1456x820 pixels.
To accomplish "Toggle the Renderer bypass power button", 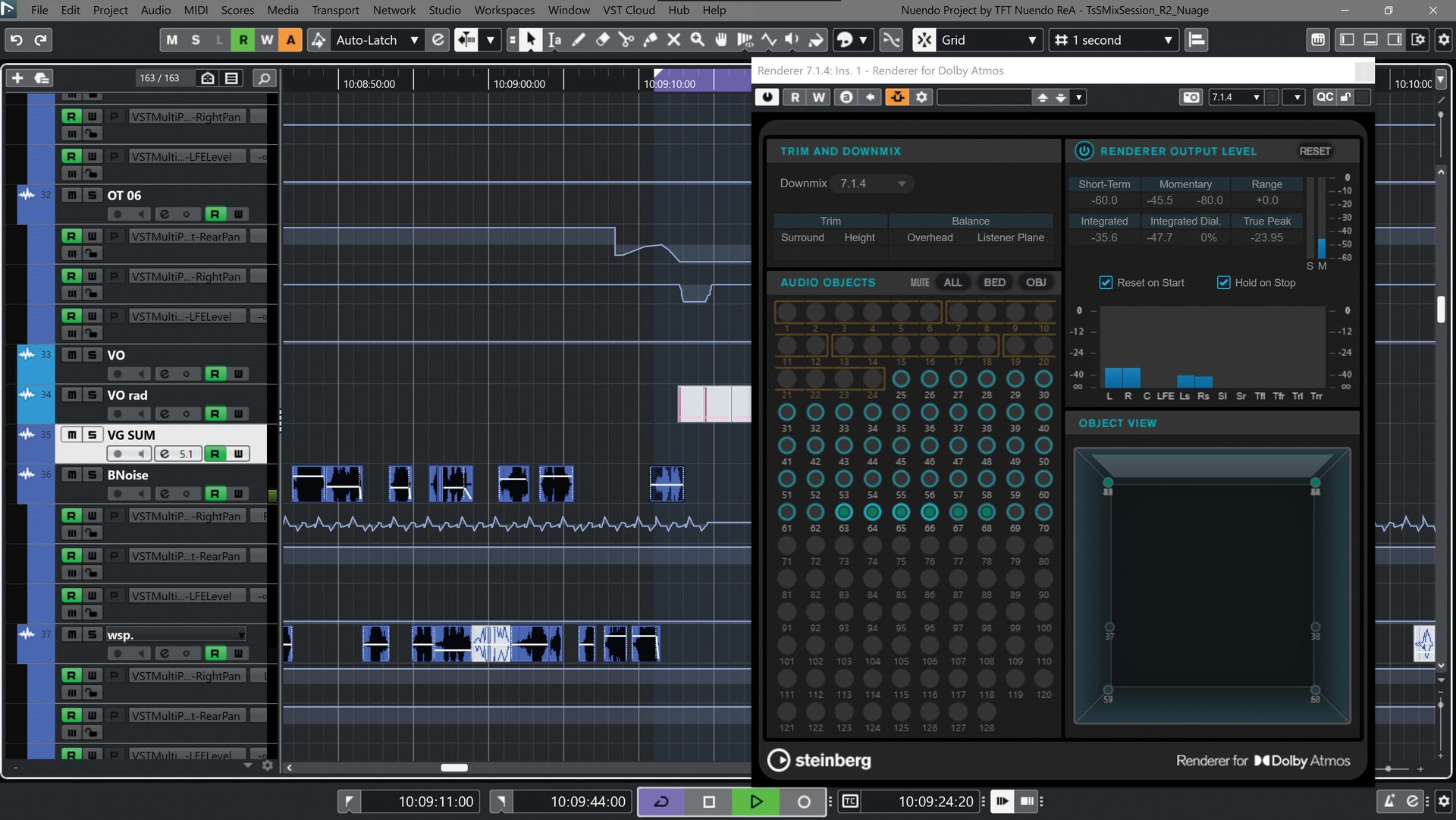I will point(767,96).
